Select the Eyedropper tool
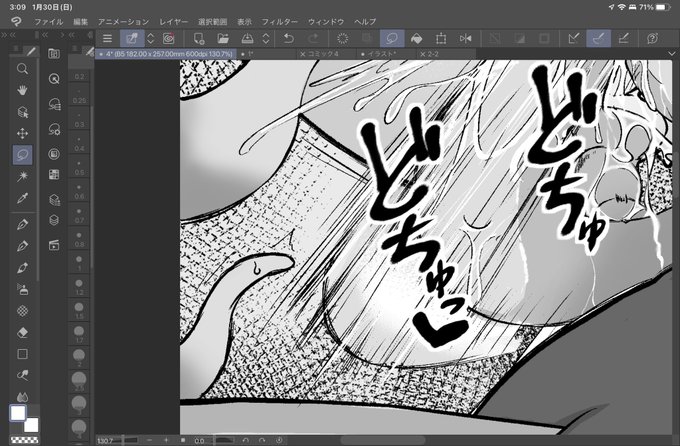680x446 pixels. point(22,198)
